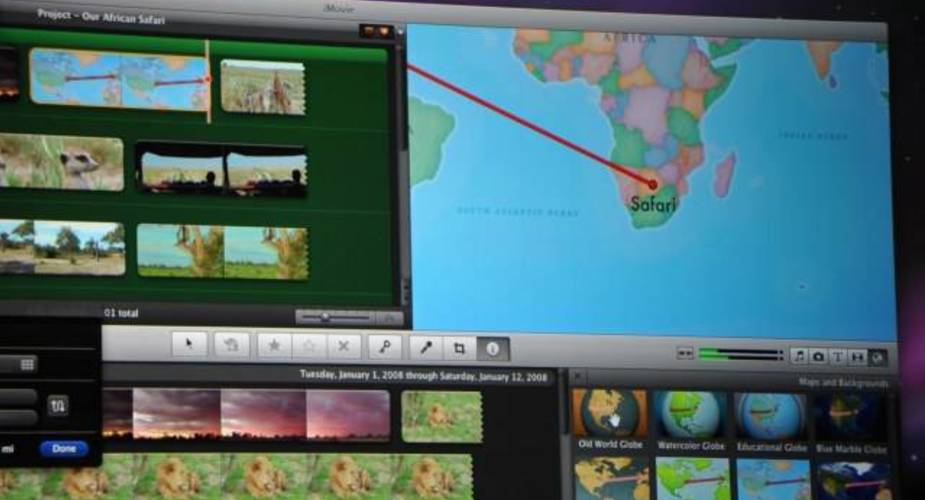
Task: Open the inspector info button
Action: pos(492,349)
